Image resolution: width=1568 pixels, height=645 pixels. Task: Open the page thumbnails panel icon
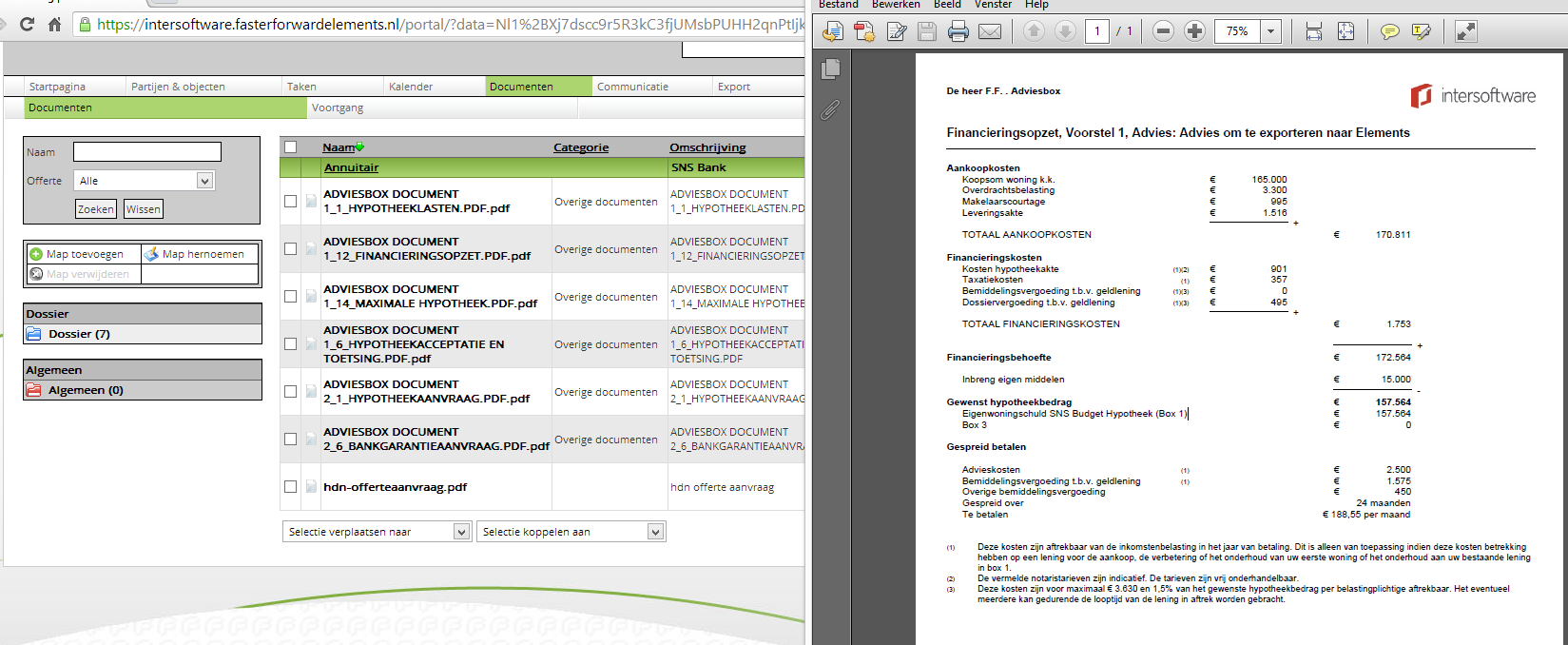click(x=830, y=68)
